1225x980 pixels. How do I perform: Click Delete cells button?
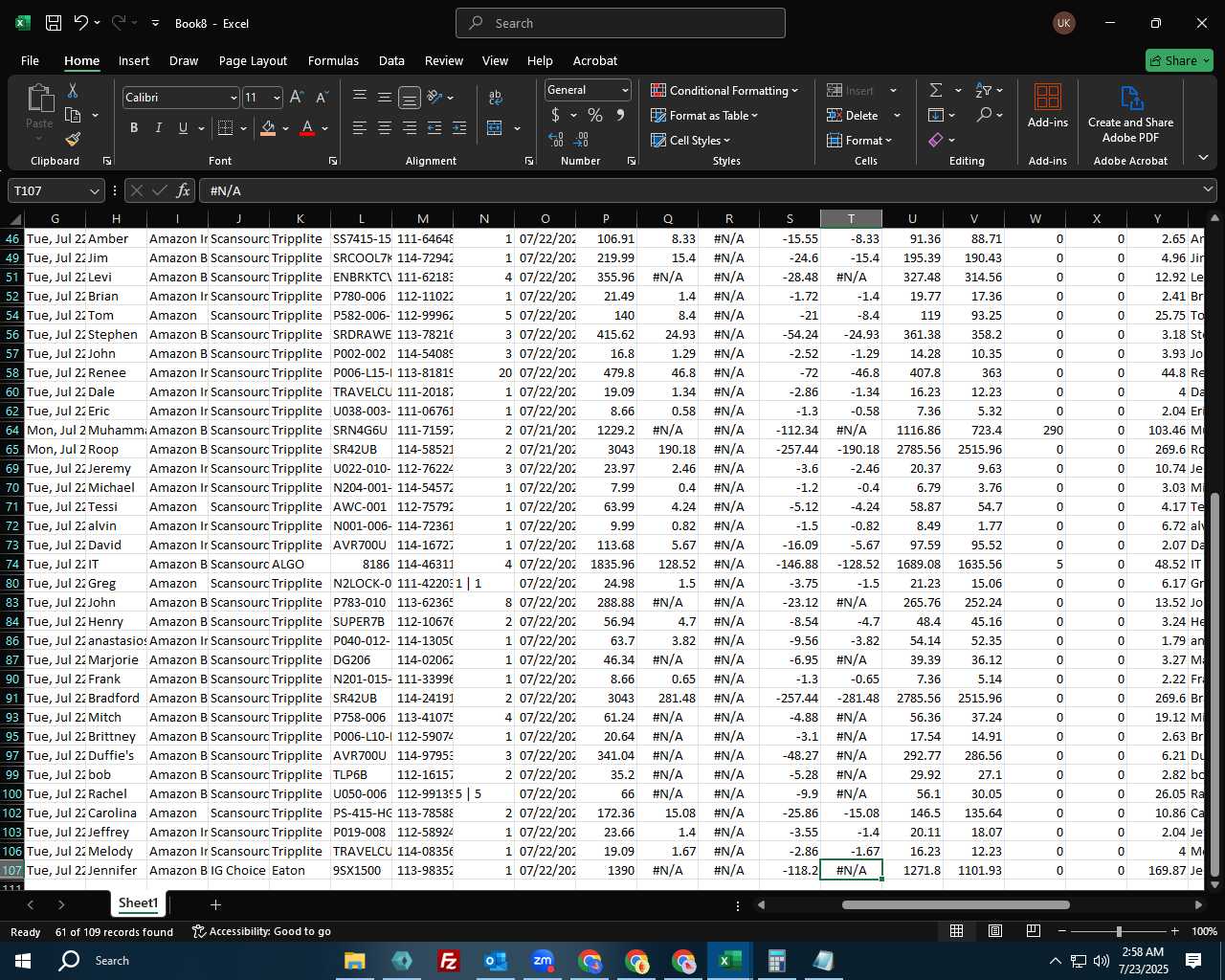[854, 116]
